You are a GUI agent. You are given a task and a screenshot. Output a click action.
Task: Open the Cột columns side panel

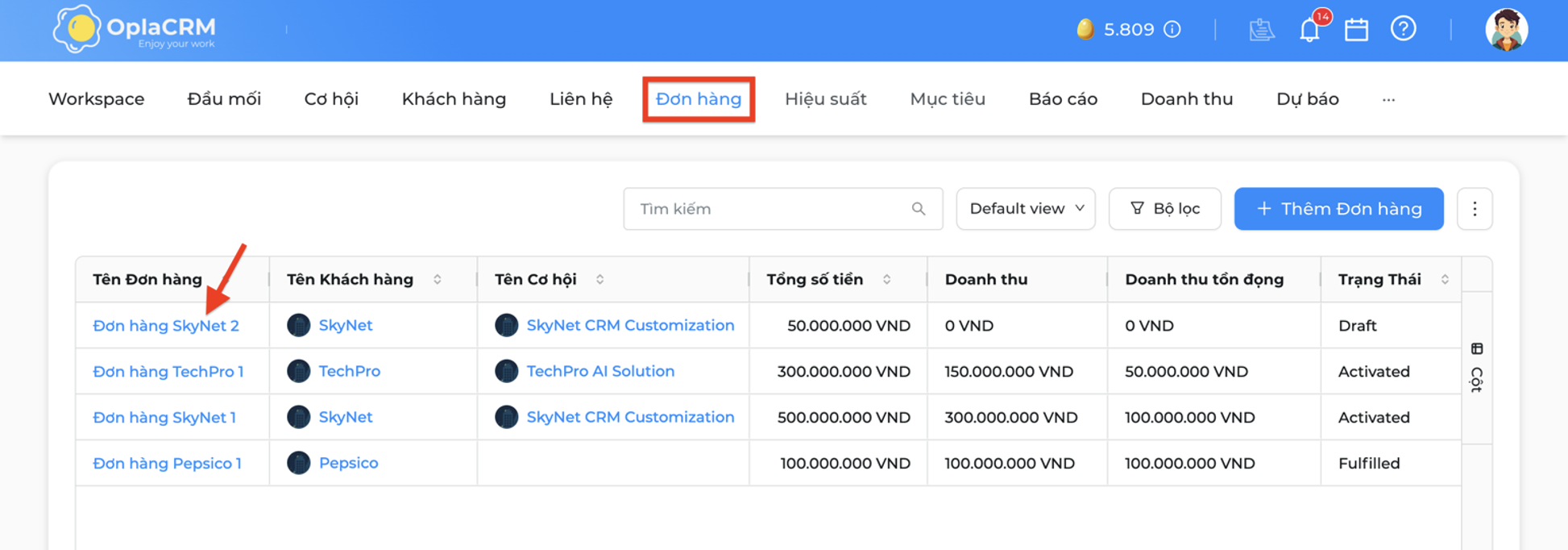[x=1476, y=368]
